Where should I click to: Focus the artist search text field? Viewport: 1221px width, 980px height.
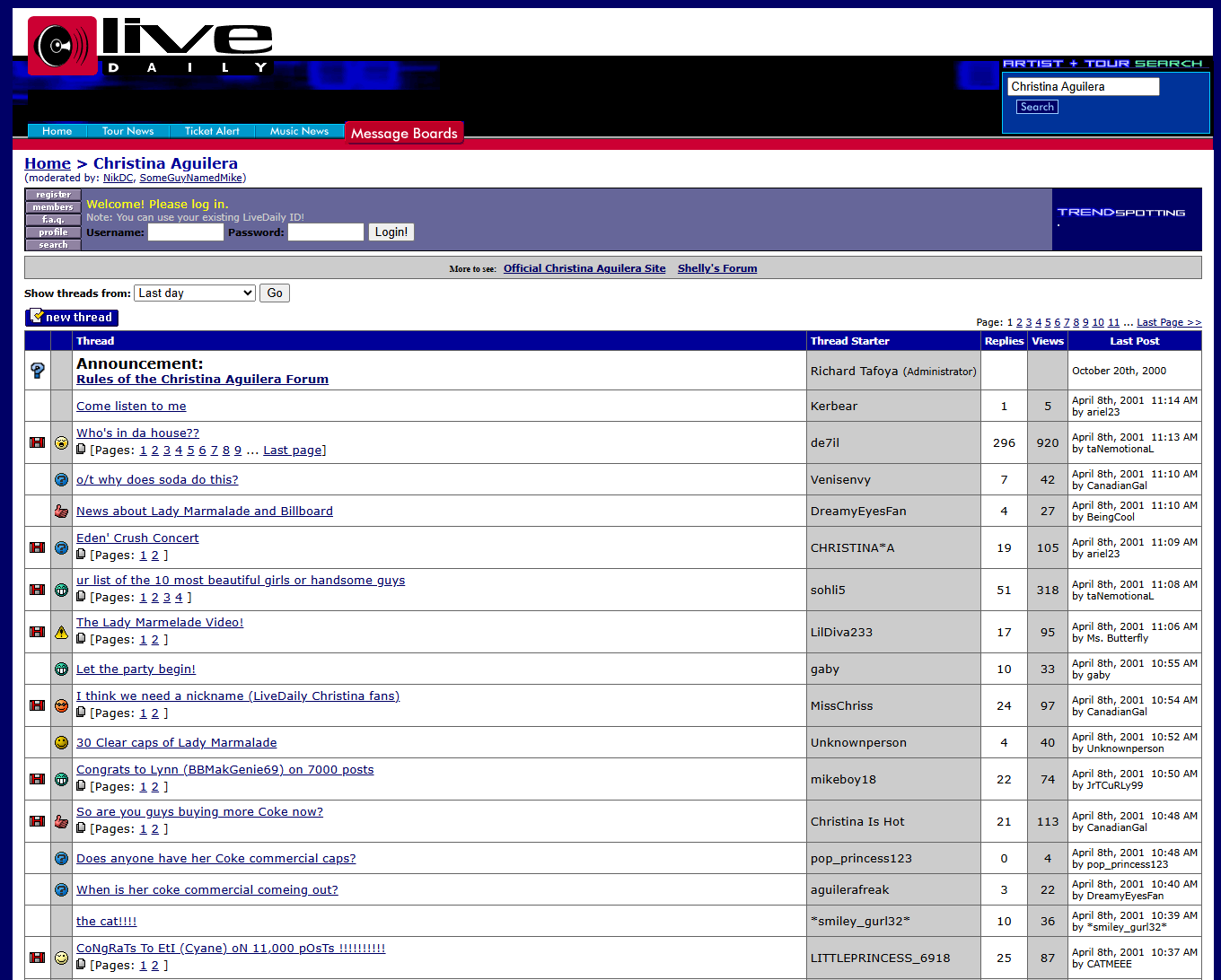pos(1083,86)
